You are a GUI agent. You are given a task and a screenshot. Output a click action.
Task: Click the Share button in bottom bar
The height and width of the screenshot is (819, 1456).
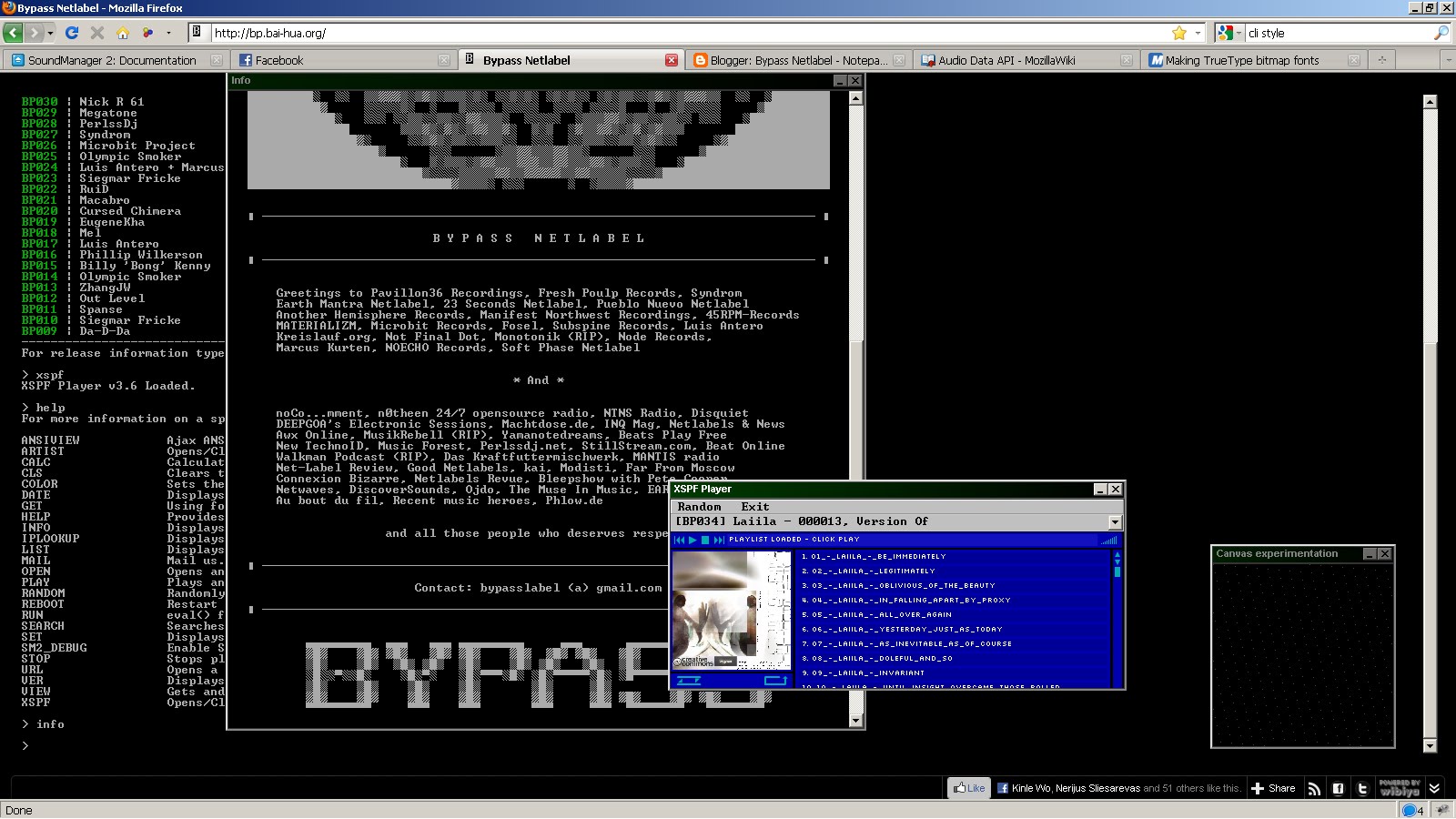(1273, 788)
